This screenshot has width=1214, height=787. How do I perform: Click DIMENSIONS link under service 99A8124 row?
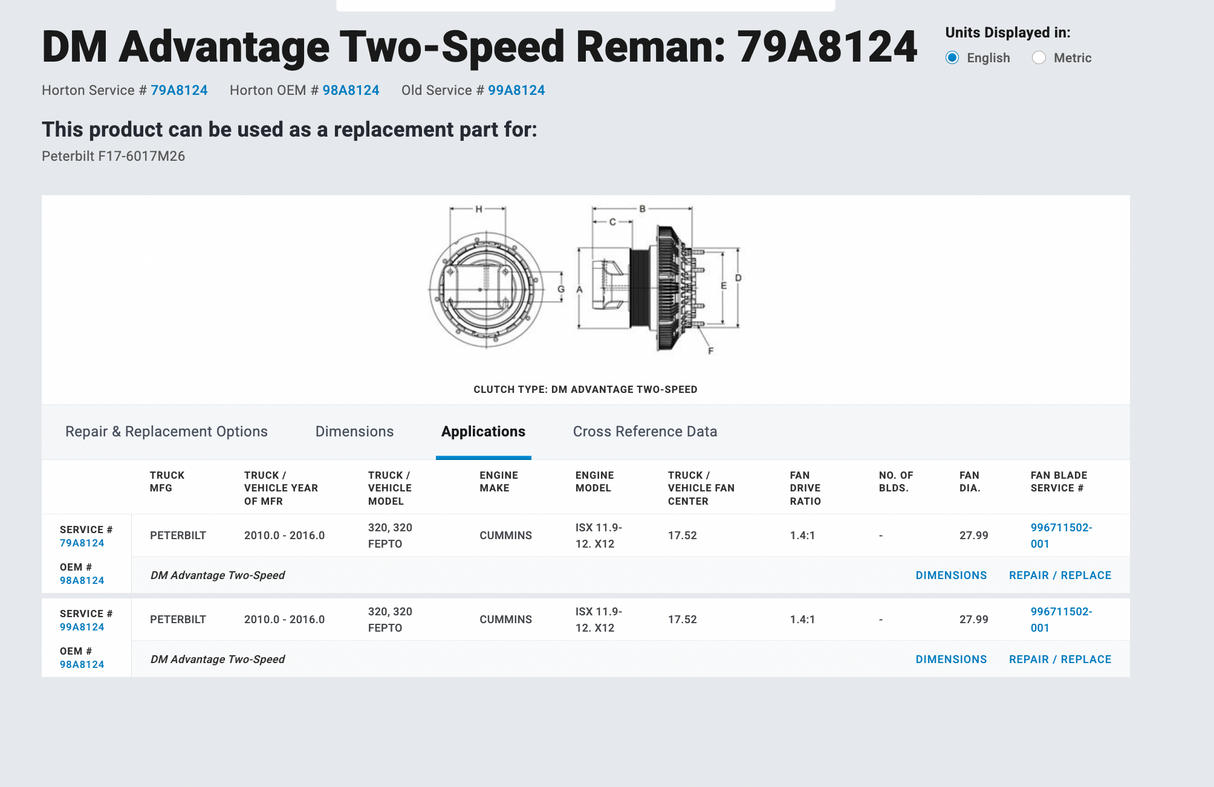(x=951, y=659)
